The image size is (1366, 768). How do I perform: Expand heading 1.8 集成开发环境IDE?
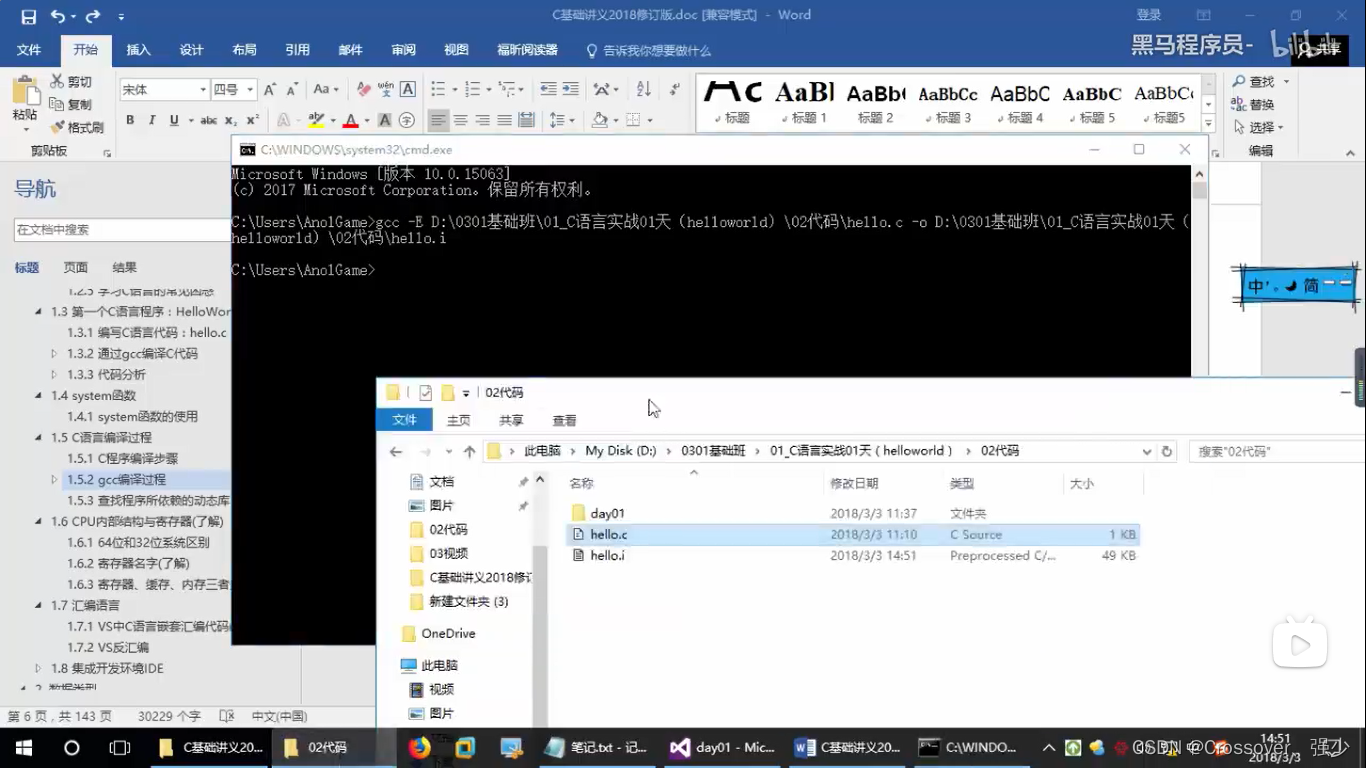pyautogui.click(x=39, y=668)
